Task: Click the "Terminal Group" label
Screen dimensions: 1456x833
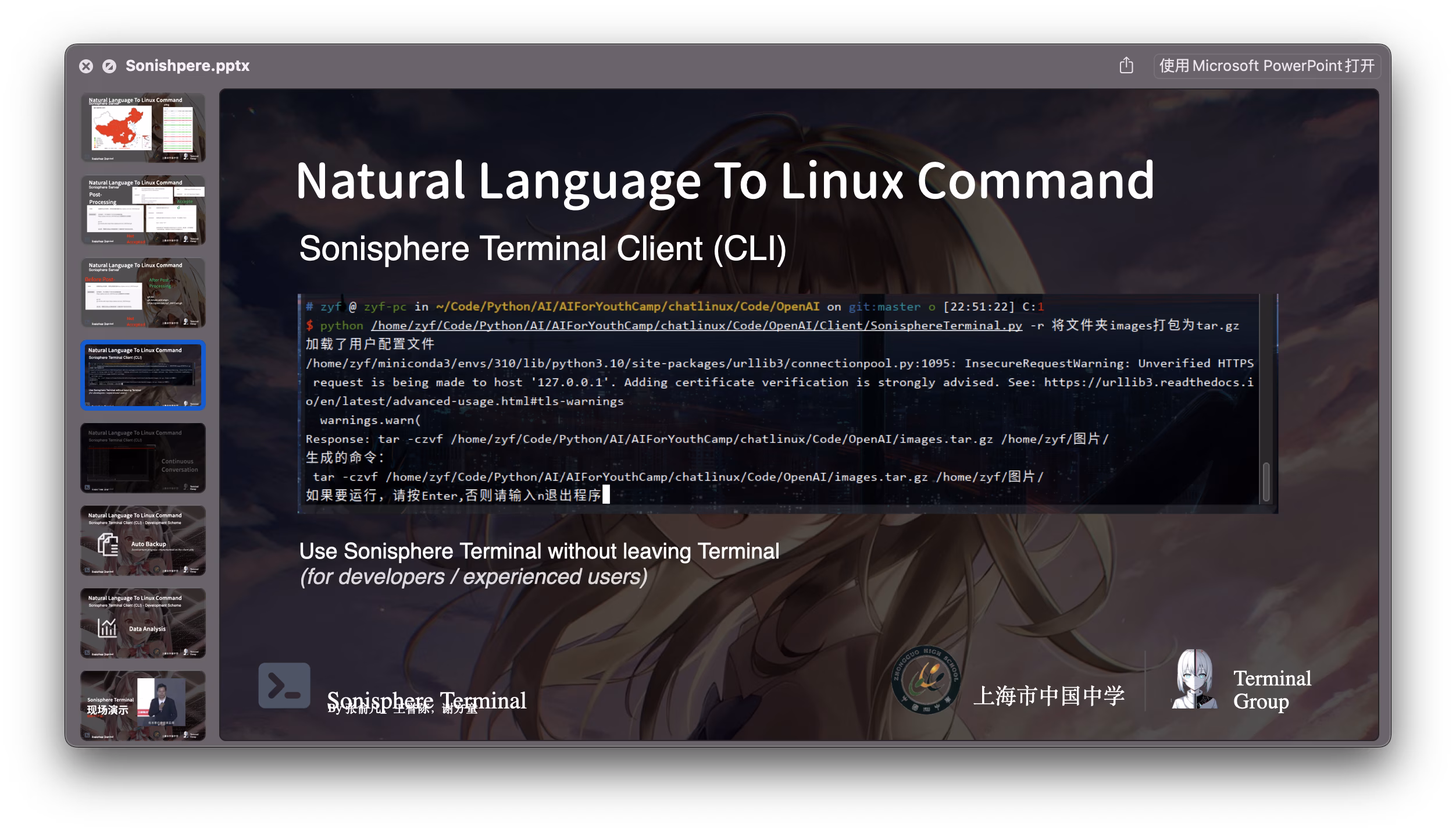Action: [1272, 690]
